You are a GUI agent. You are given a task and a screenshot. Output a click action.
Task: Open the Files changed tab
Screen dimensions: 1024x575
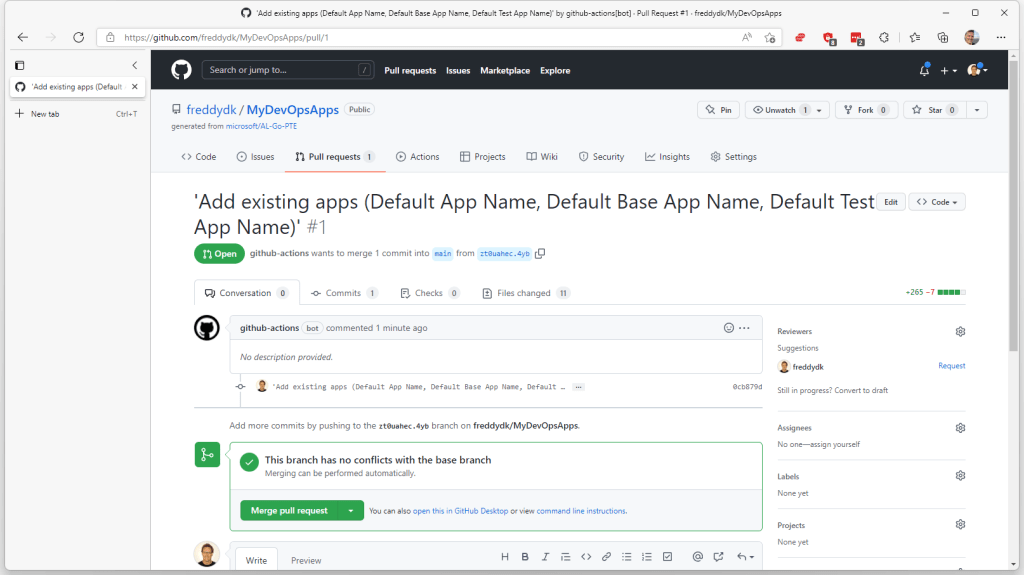(x=526, y=293)
